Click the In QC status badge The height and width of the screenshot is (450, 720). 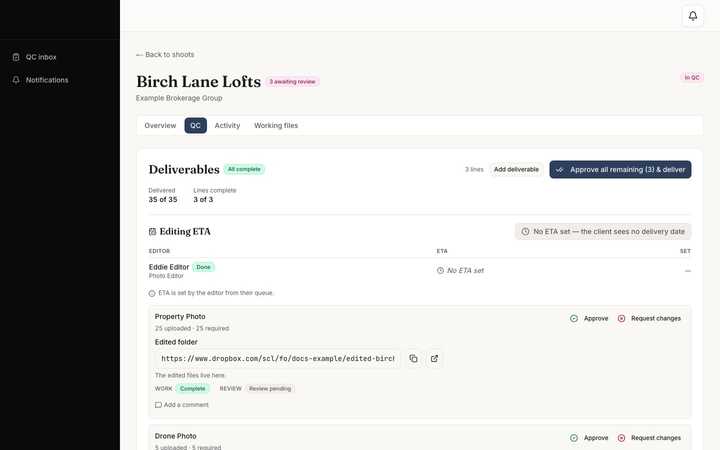coord(692,78)
